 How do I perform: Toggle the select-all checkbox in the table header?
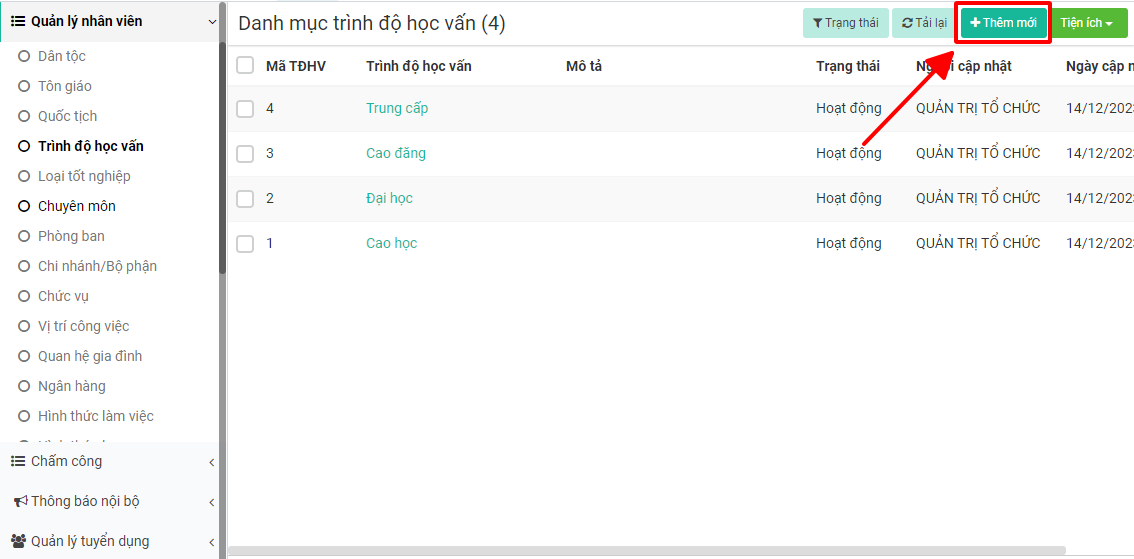click(x=245, y=66)
